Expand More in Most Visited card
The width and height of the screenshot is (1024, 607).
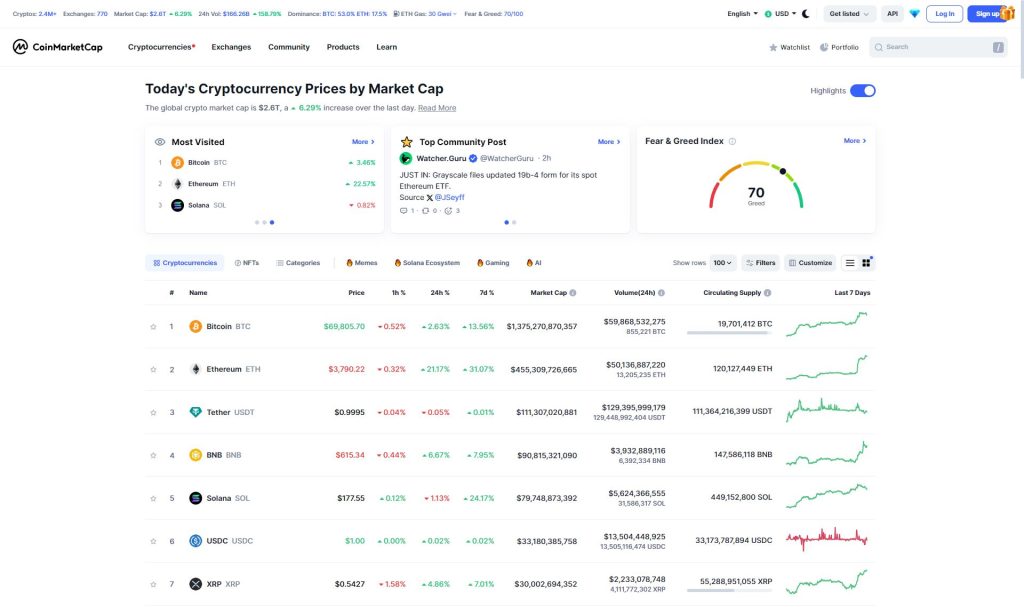(363, 142)
